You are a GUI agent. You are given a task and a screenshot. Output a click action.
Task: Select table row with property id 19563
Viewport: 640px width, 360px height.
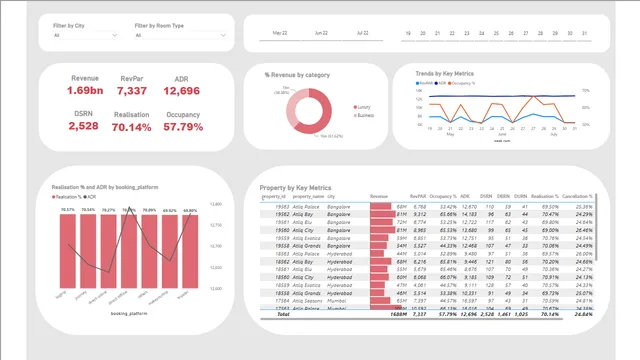click(427, 207)
